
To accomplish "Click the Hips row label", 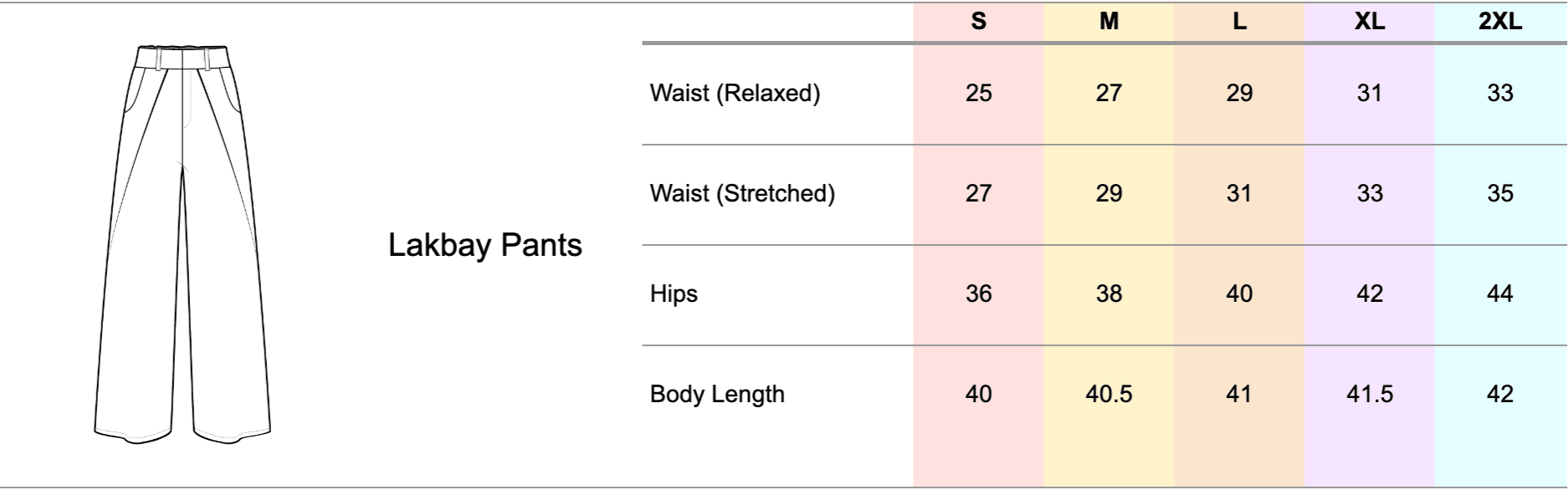I will pos(674,293).
